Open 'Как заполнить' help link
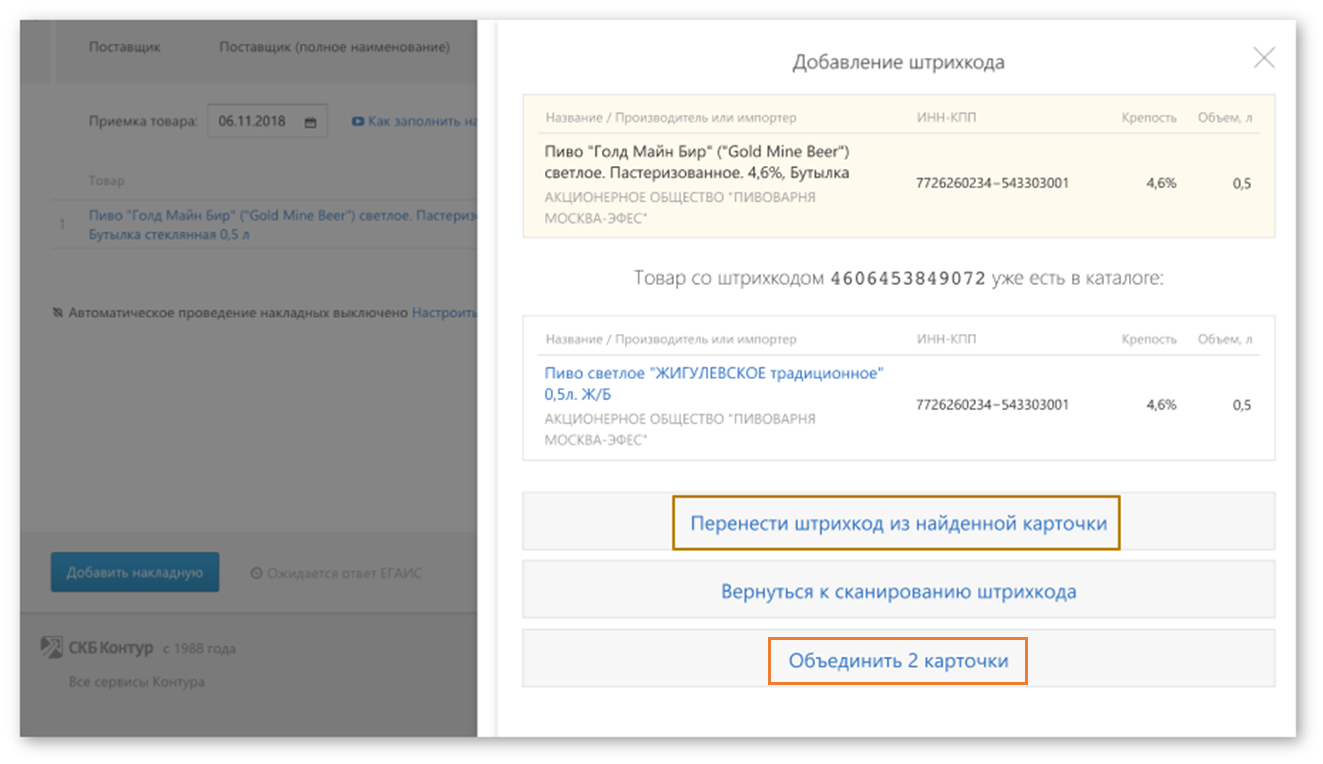The image size is (1323, 764). 420,122
